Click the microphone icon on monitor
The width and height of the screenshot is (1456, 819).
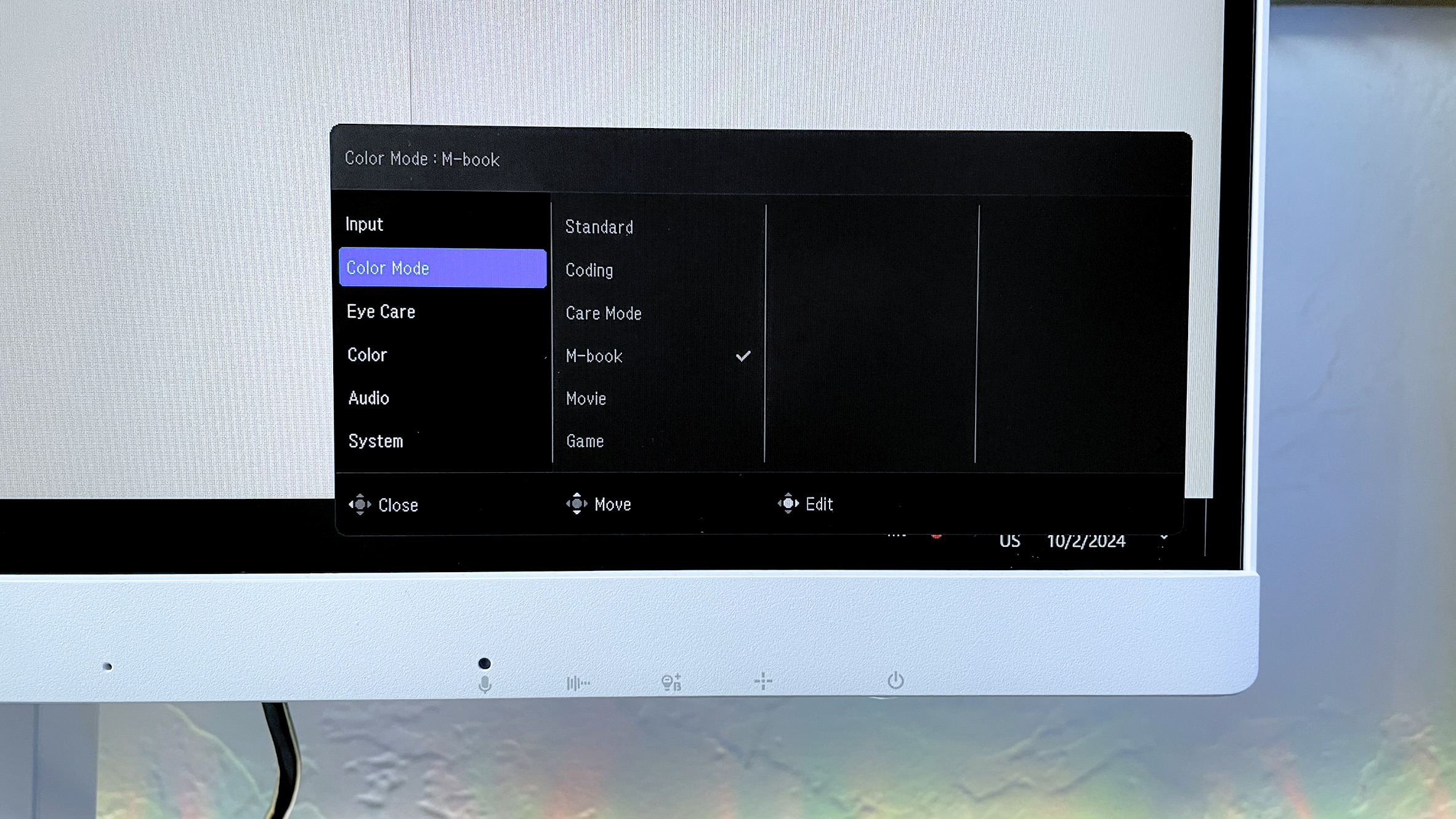484,682
